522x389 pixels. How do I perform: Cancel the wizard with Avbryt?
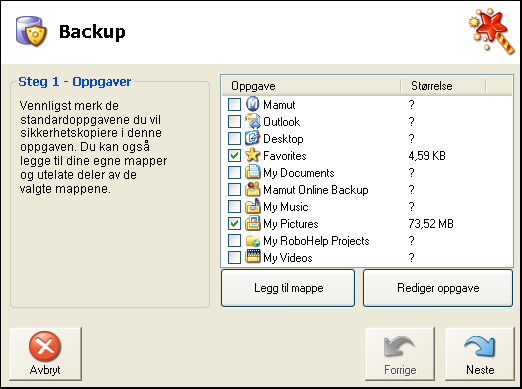point(46,354)
